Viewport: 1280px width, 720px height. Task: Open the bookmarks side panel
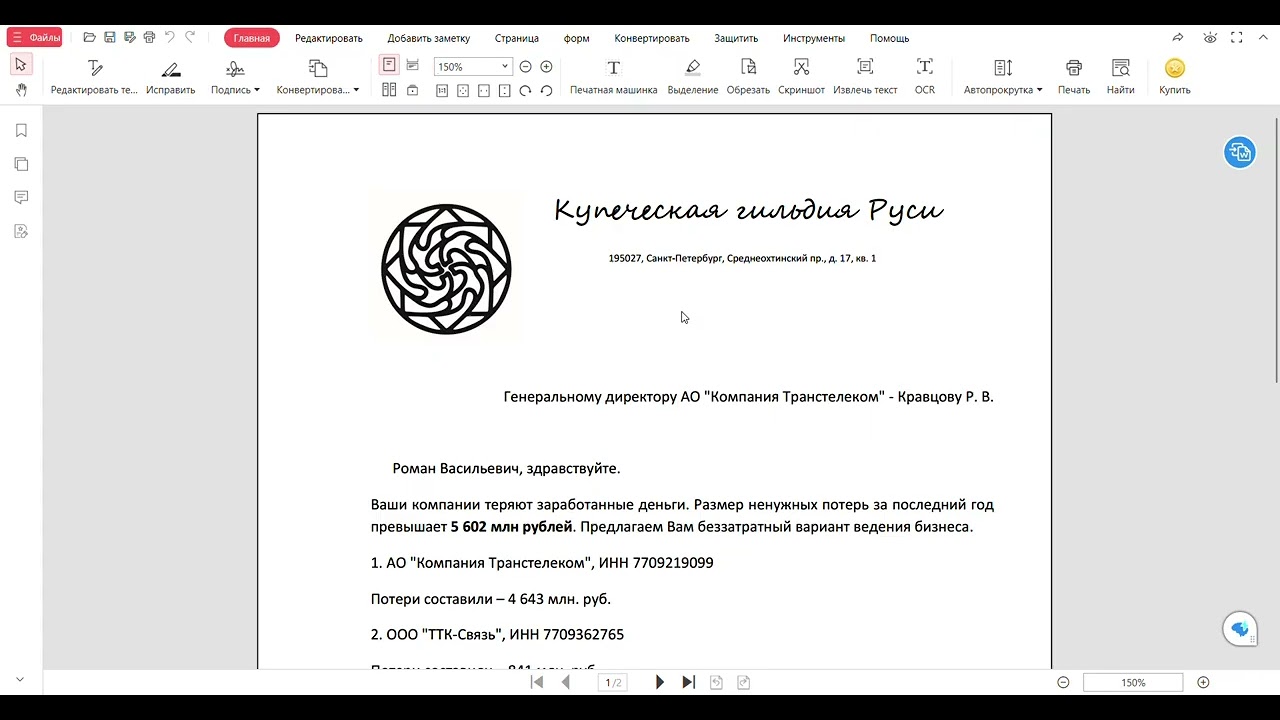point(21,131)
